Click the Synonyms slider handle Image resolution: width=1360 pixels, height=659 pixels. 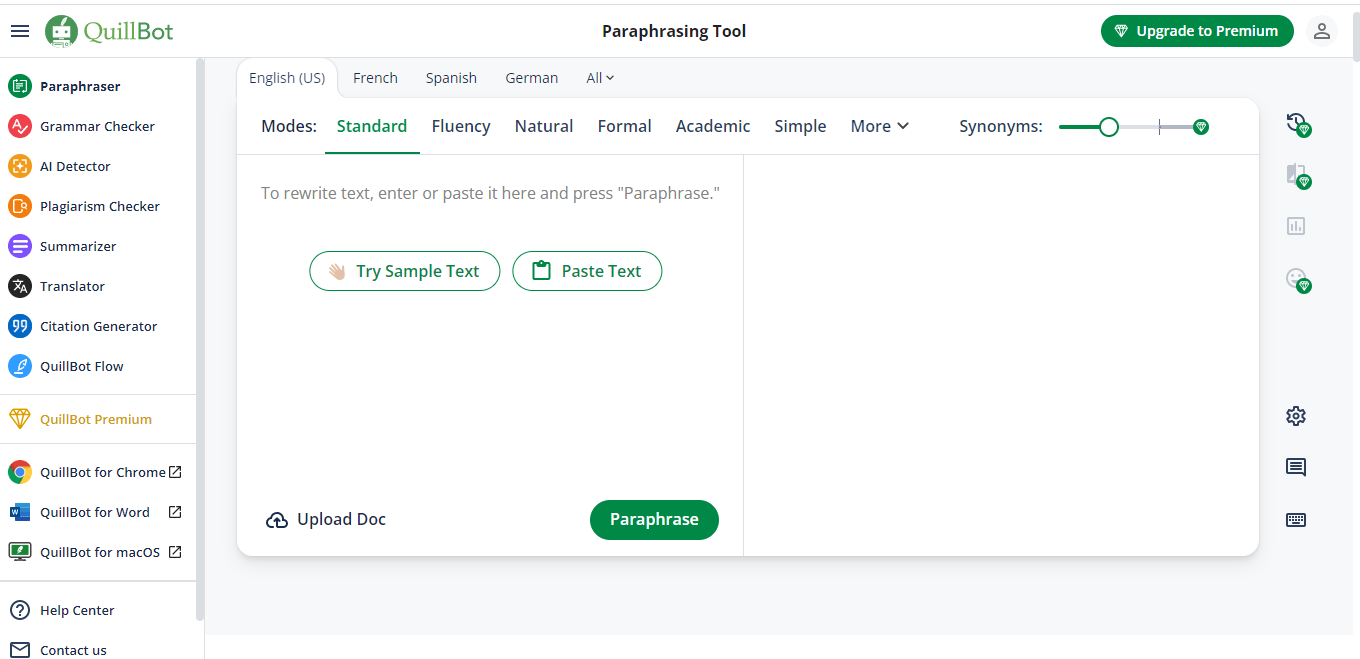point(1108,127)
